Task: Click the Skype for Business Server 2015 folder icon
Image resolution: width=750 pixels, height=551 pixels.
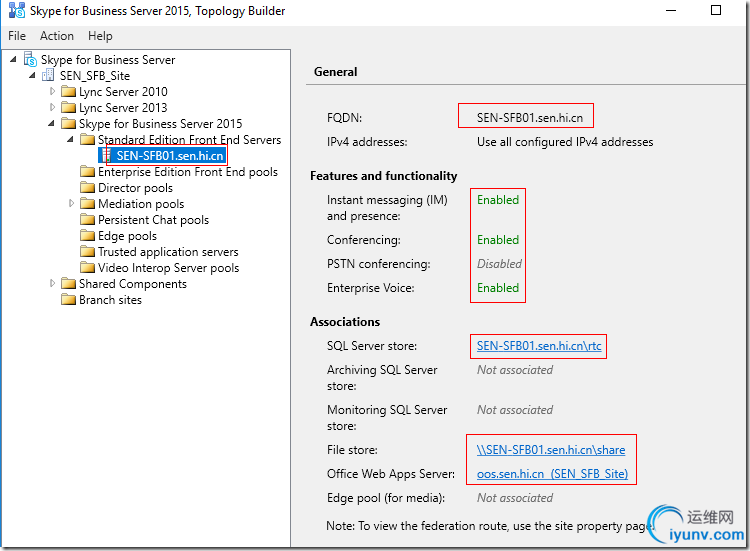Action: pyautogui.click(x=68, y=123)
